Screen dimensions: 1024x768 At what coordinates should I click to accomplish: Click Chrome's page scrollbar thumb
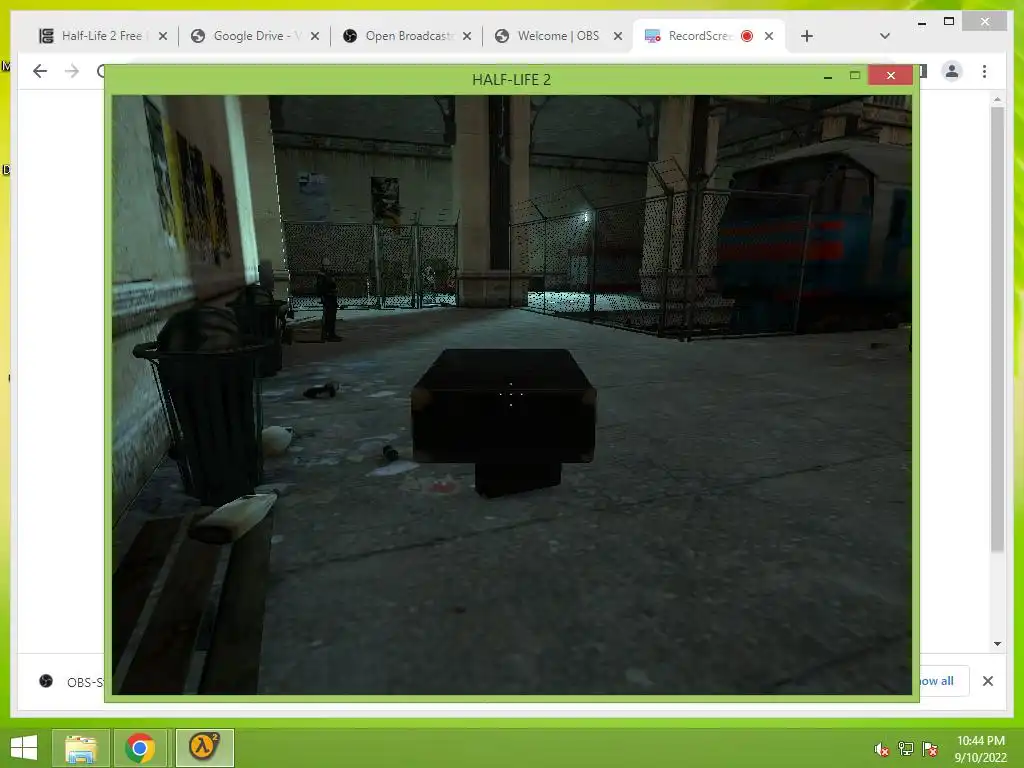[997, 329]
